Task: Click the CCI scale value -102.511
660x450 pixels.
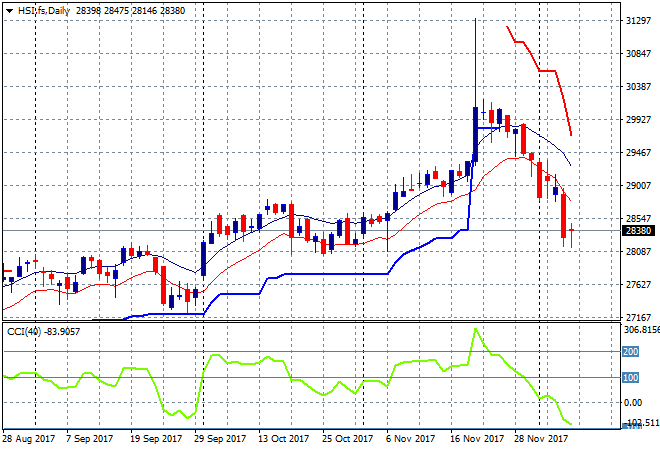Action: [x=642, y=422]
